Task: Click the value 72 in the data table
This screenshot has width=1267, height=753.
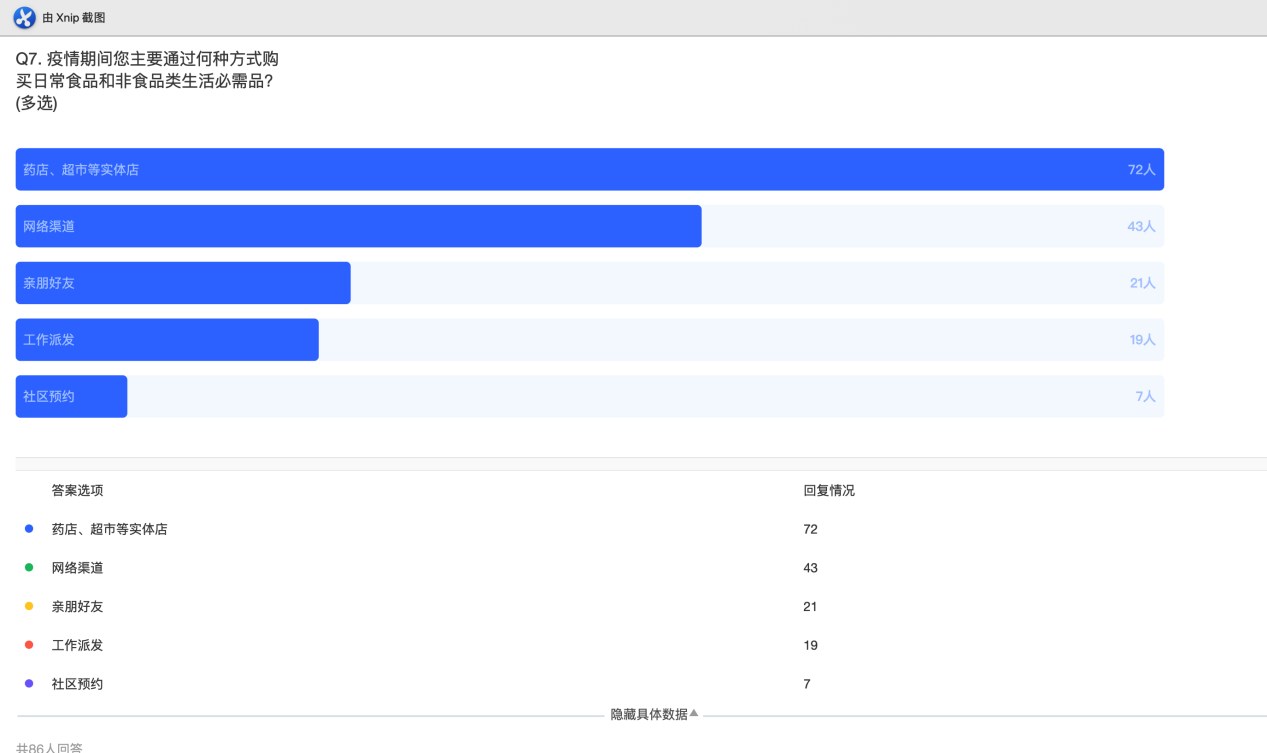Action: pos(810,529)
